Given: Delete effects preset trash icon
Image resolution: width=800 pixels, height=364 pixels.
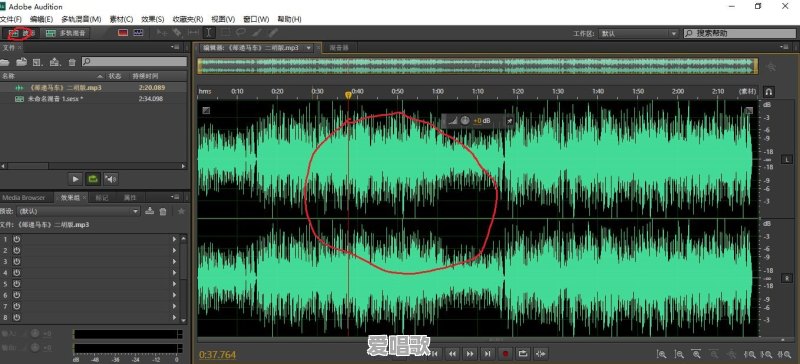Looking at the screenshot, I should (x=163, y=211).
